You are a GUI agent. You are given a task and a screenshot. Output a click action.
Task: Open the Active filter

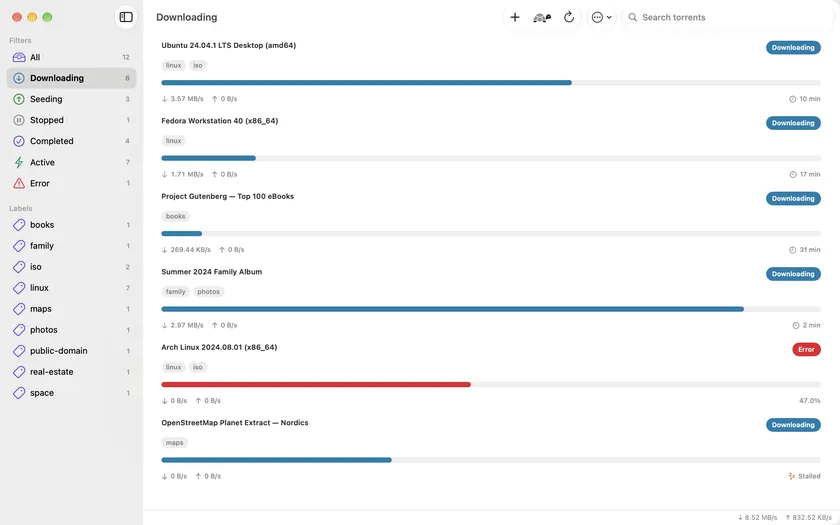(x=71, y=162)
